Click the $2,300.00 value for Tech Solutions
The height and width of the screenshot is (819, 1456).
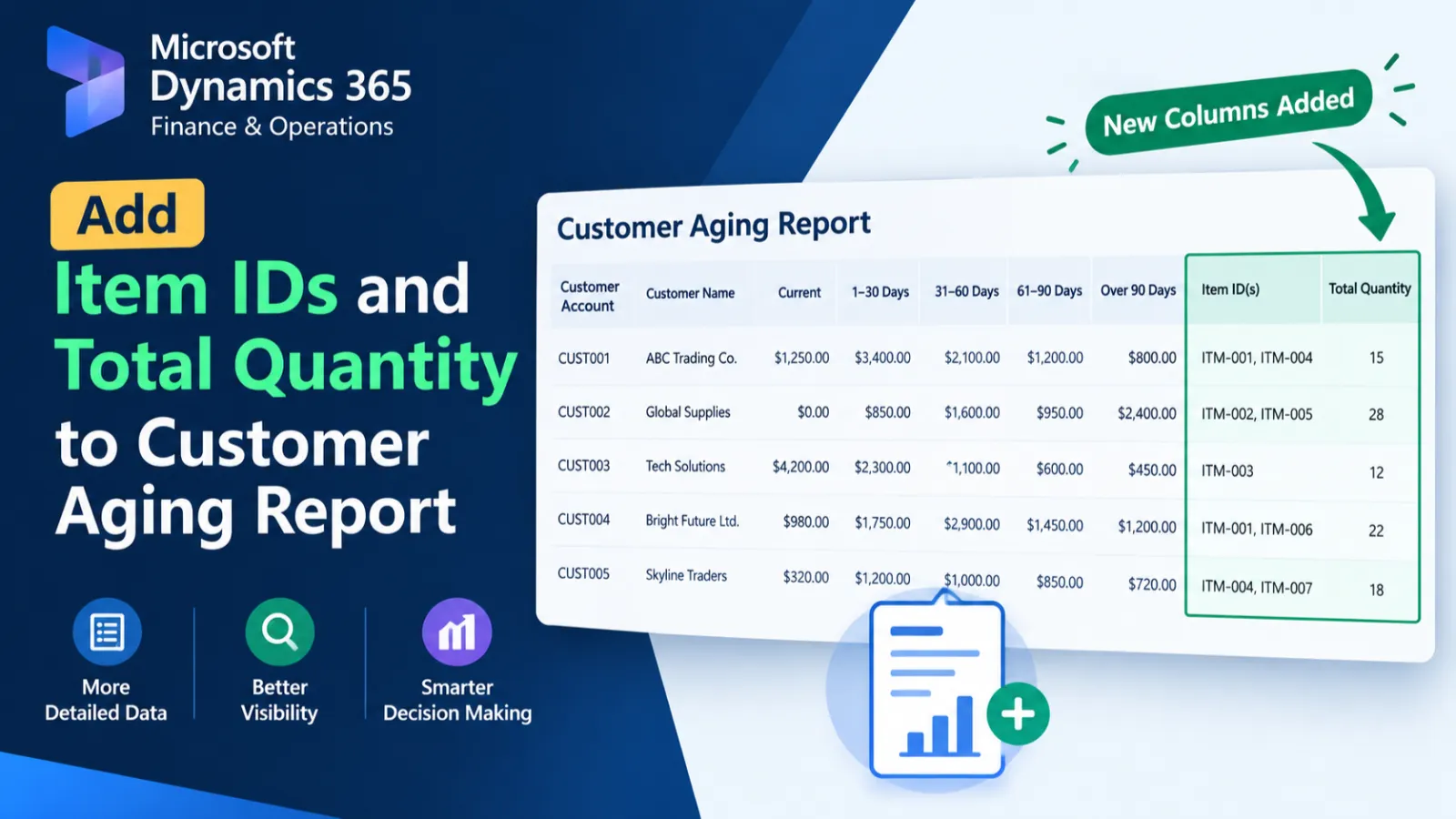pyautogui.click(x=883, y=468)
